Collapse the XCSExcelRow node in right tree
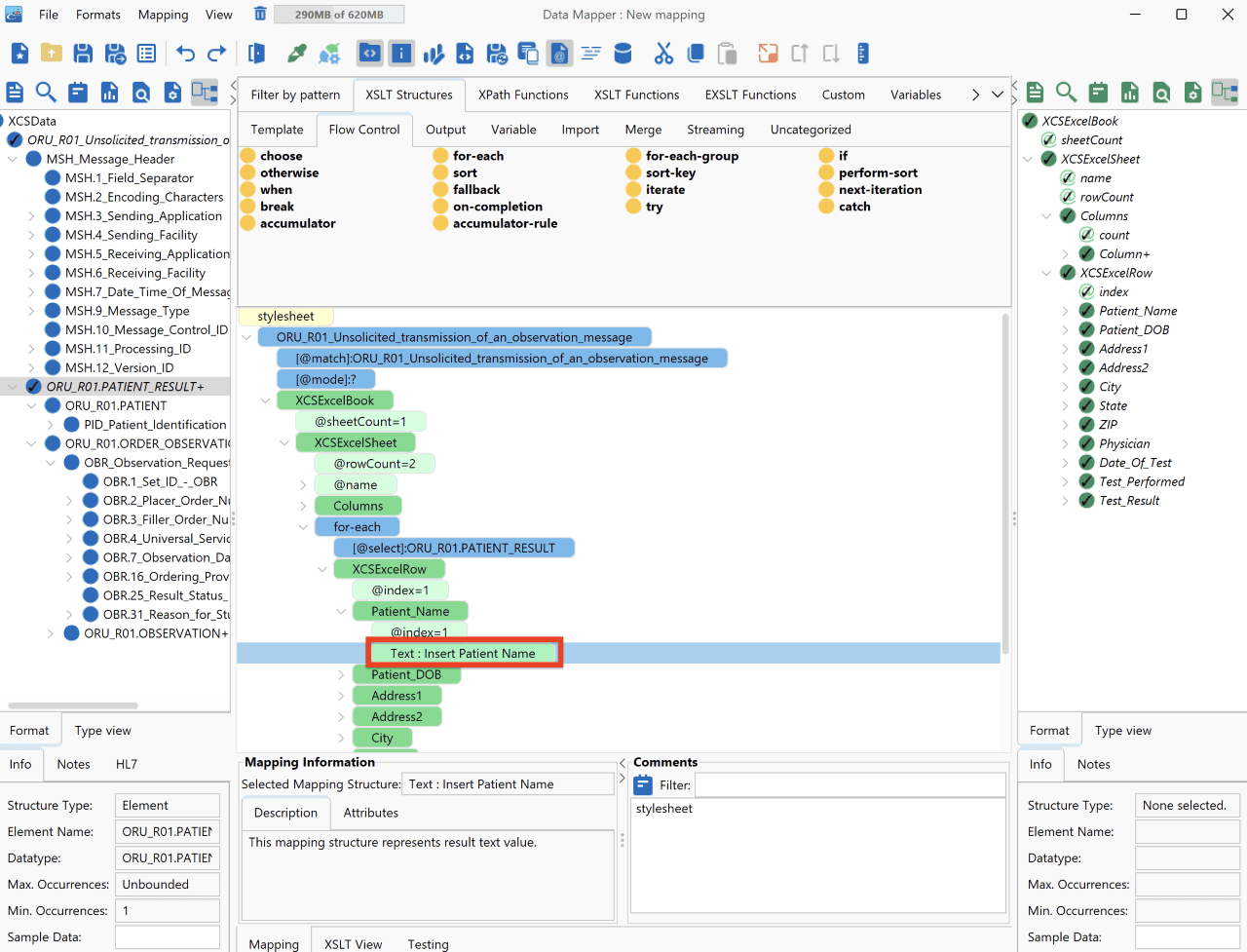The height and width of the screenshot is (952, 1247). click(1046, 273)
